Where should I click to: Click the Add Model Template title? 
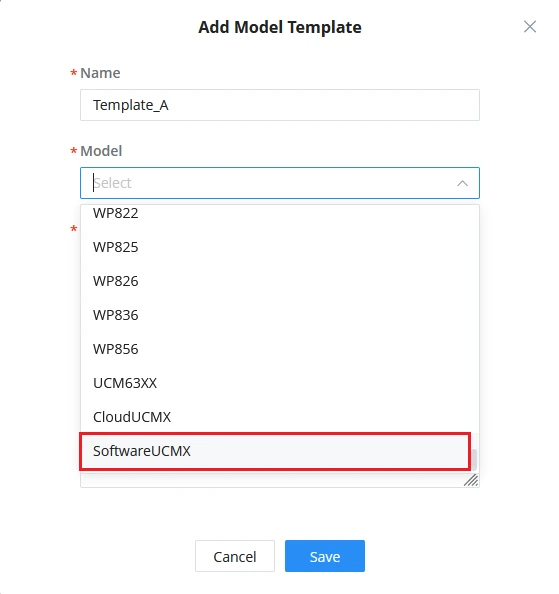(x=280, y=27)
